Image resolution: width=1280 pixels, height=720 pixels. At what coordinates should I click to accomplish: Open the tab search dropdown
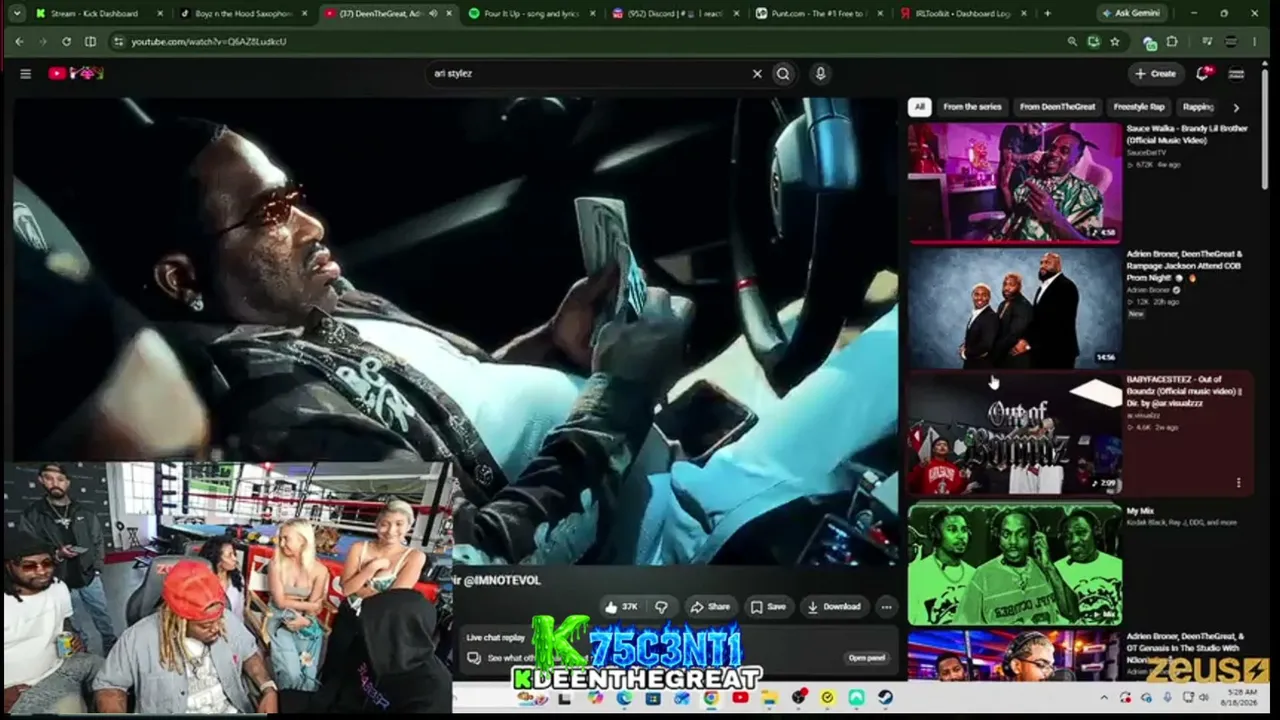[15, 14]
